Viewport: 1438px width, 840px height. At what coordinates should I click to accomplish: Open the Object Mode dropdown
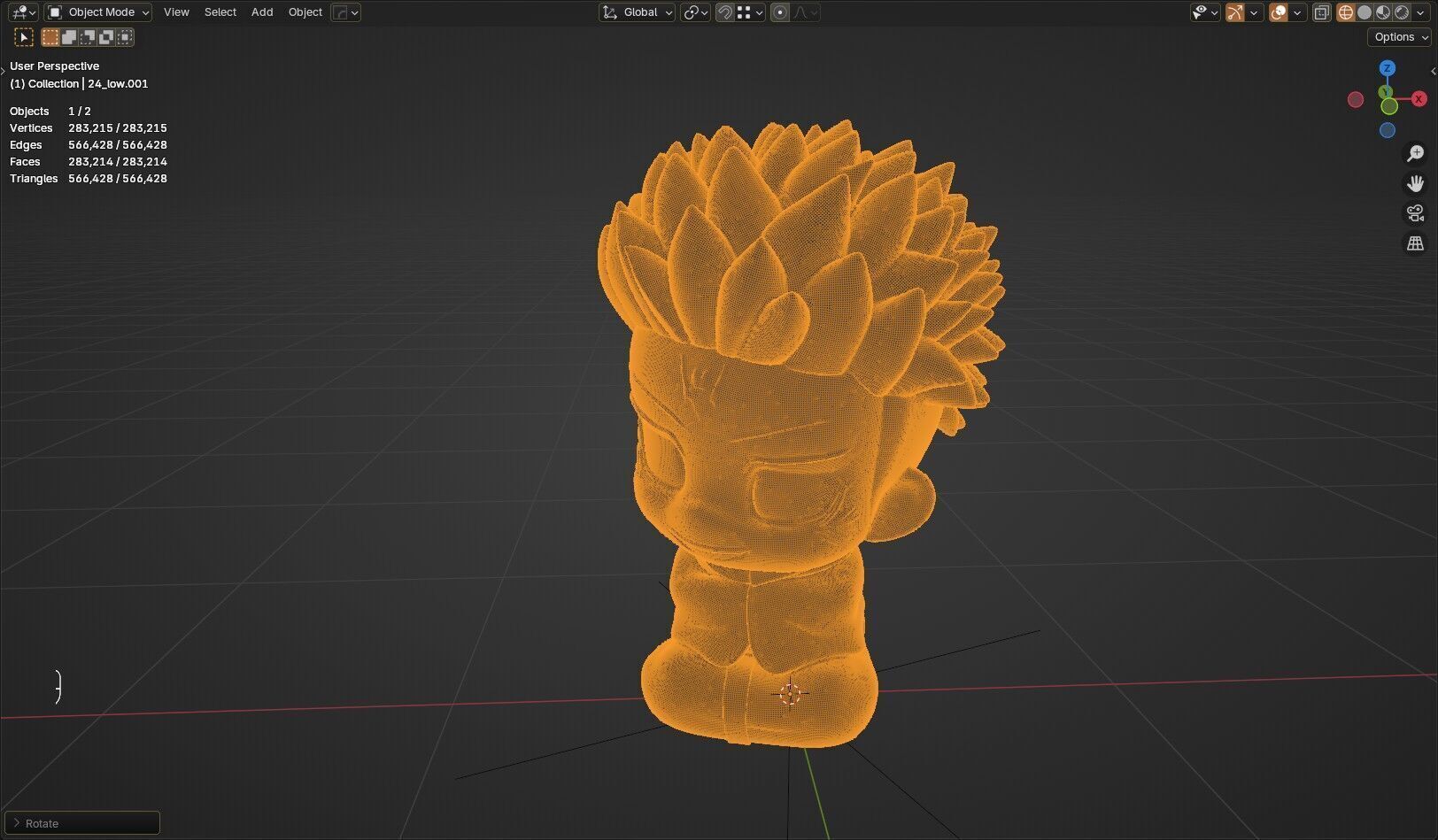coord(98,12)
